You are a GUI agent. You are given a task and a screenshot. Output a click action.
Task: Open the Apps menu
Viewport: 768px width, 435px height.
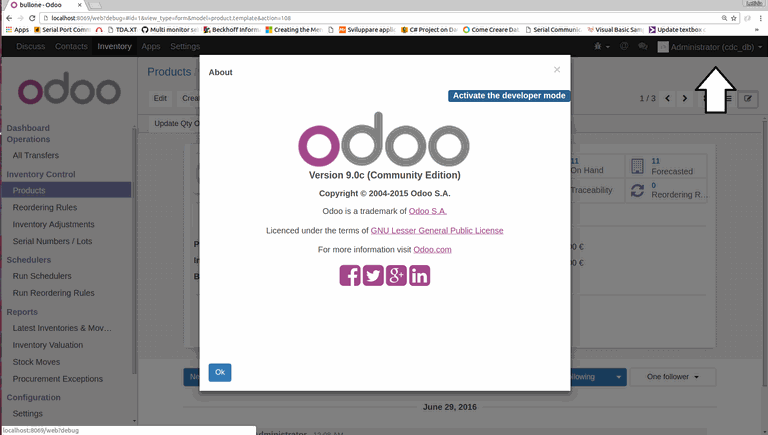151,47
